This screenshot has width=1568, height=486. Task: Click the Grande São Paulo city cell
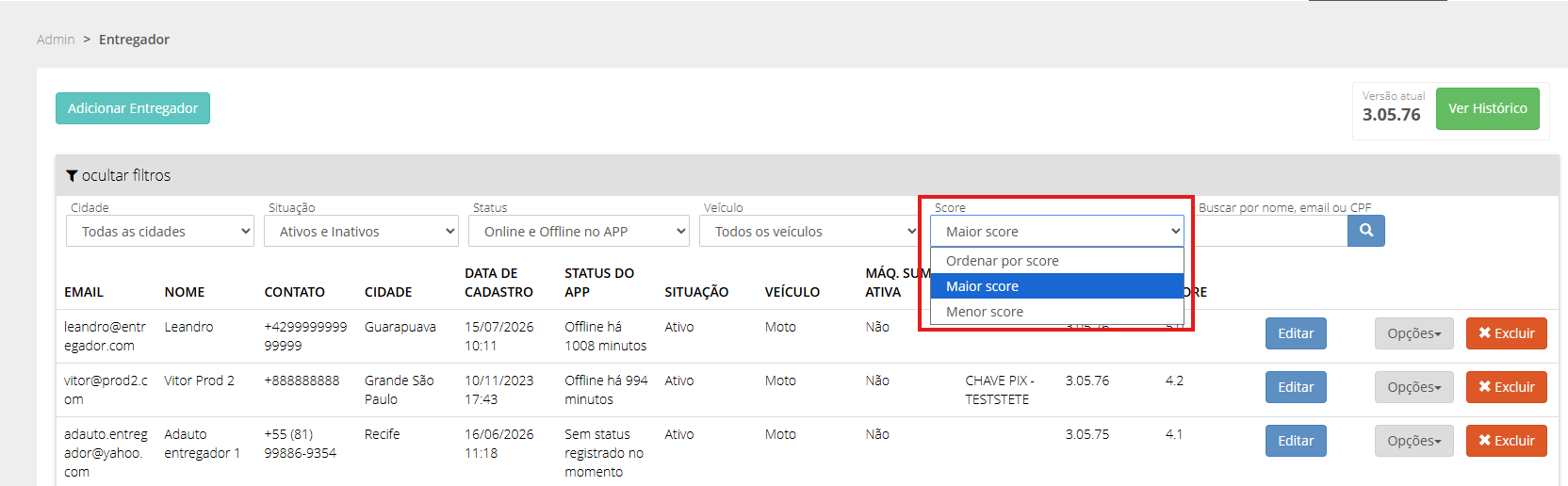pyautogui.click(x=400, y=390)
